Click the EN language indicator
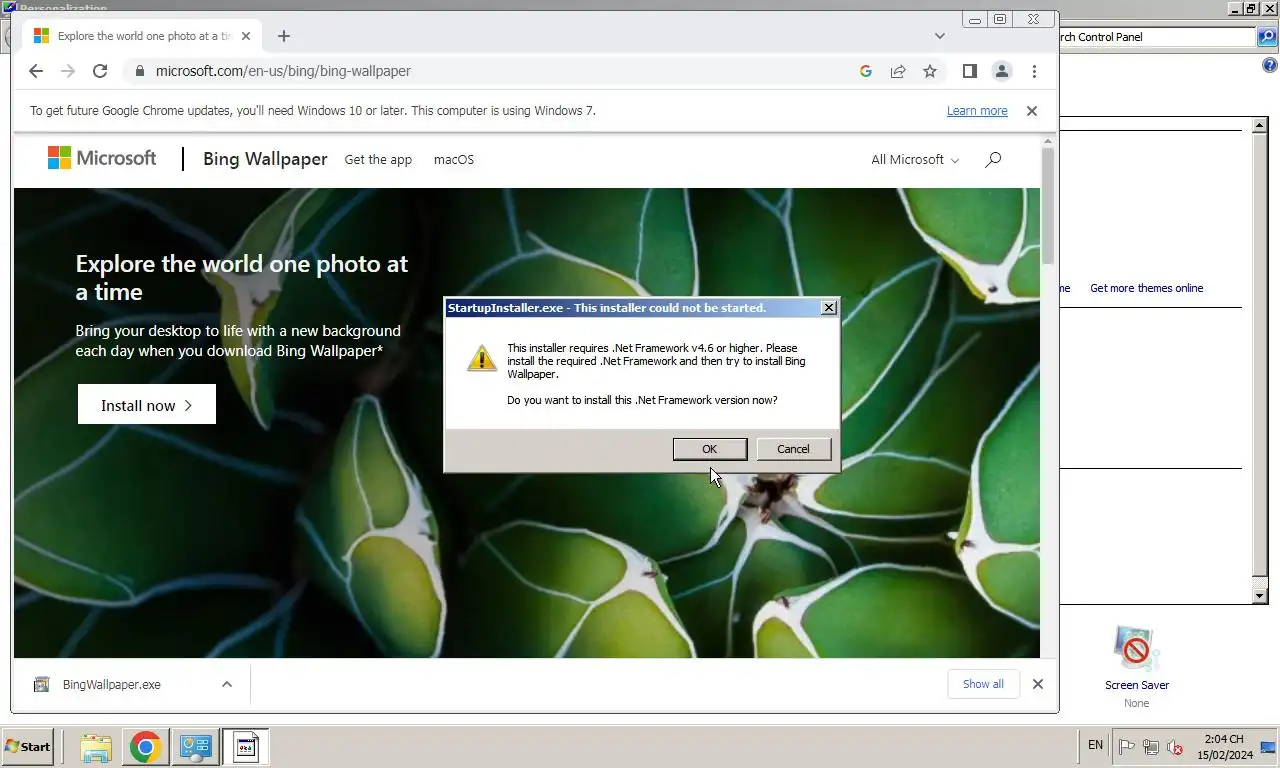 pyautogui.click(x=1095, y=745)
